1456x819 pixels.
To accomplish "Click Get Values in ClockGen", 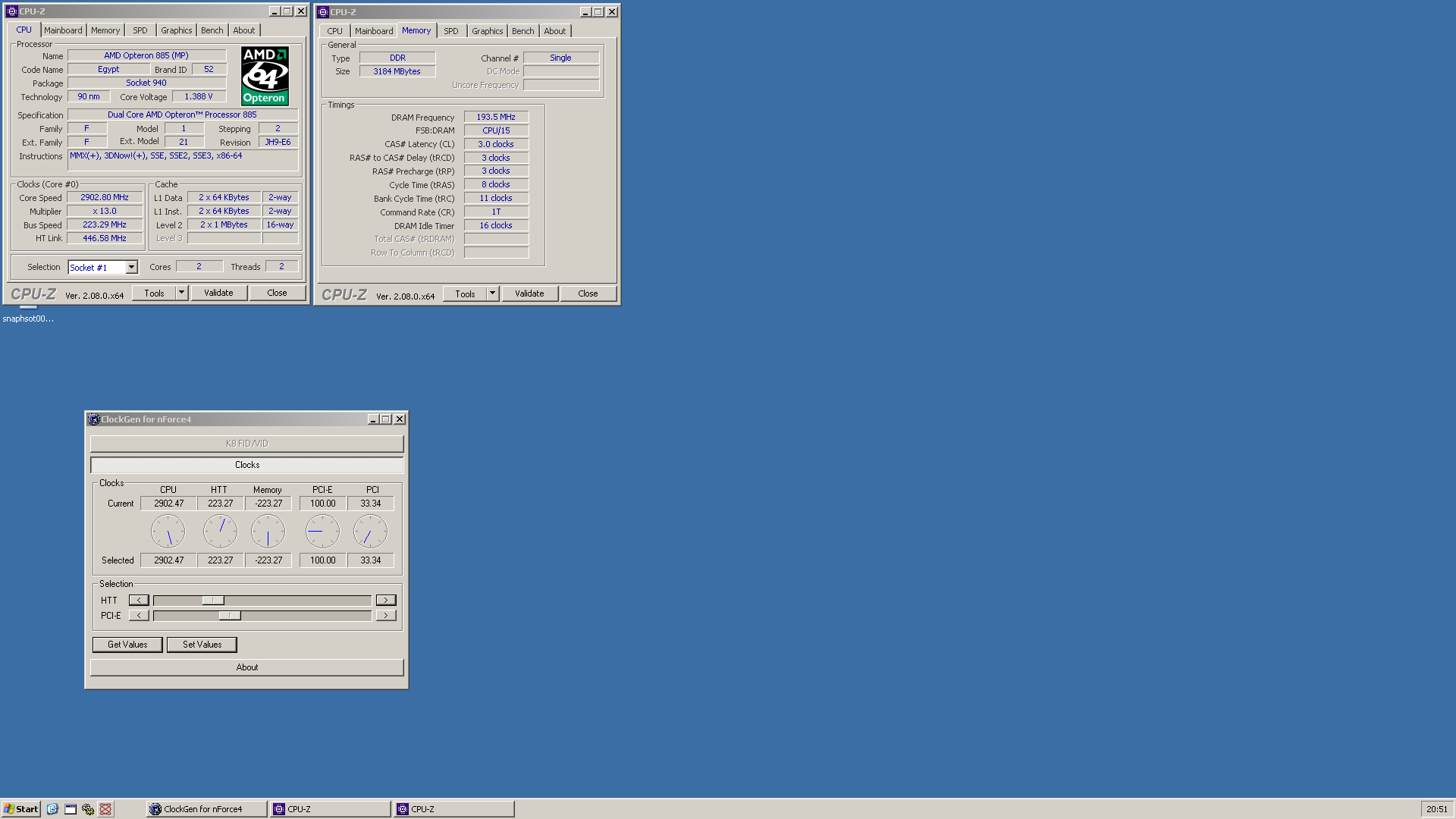I will pos(127,645).
